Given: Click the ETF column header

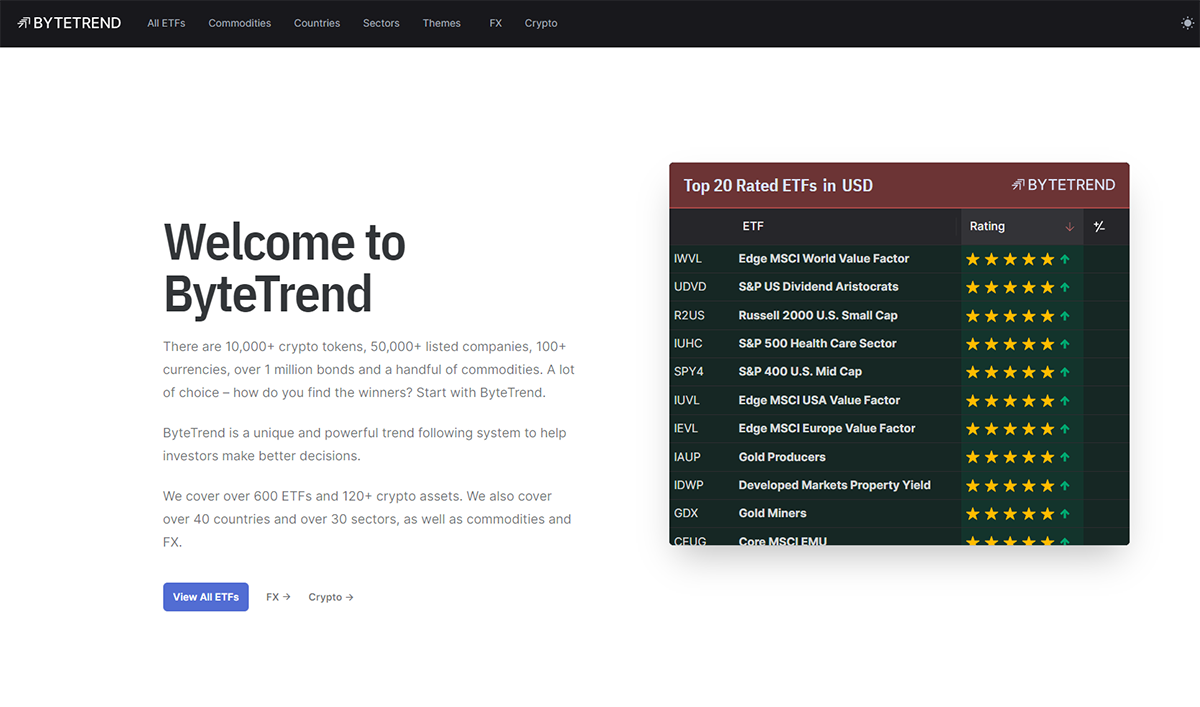Looking at the screenshot, I should click(753, 227).
